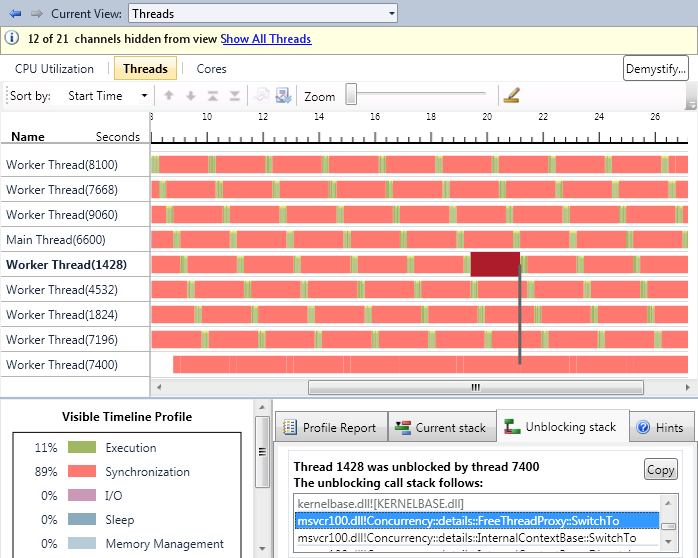The image size is (698, 558).
Task: Click legend panel scroll up arrow
Action: coord(262,407)
